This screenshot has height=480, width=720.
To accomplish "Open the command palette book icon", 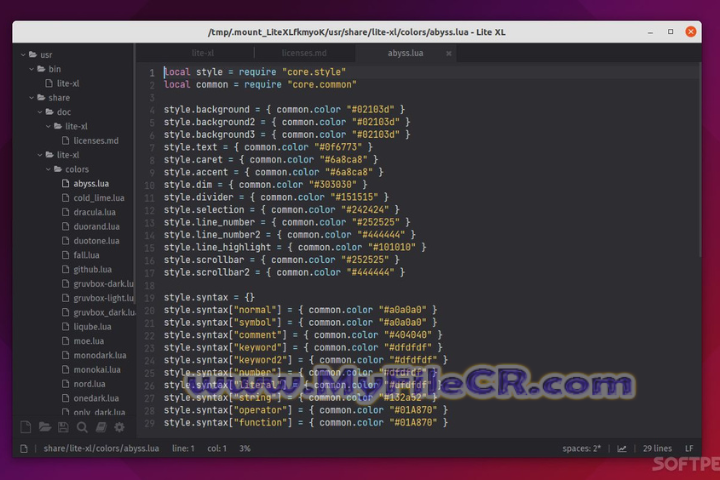I will tap(101, 427).
